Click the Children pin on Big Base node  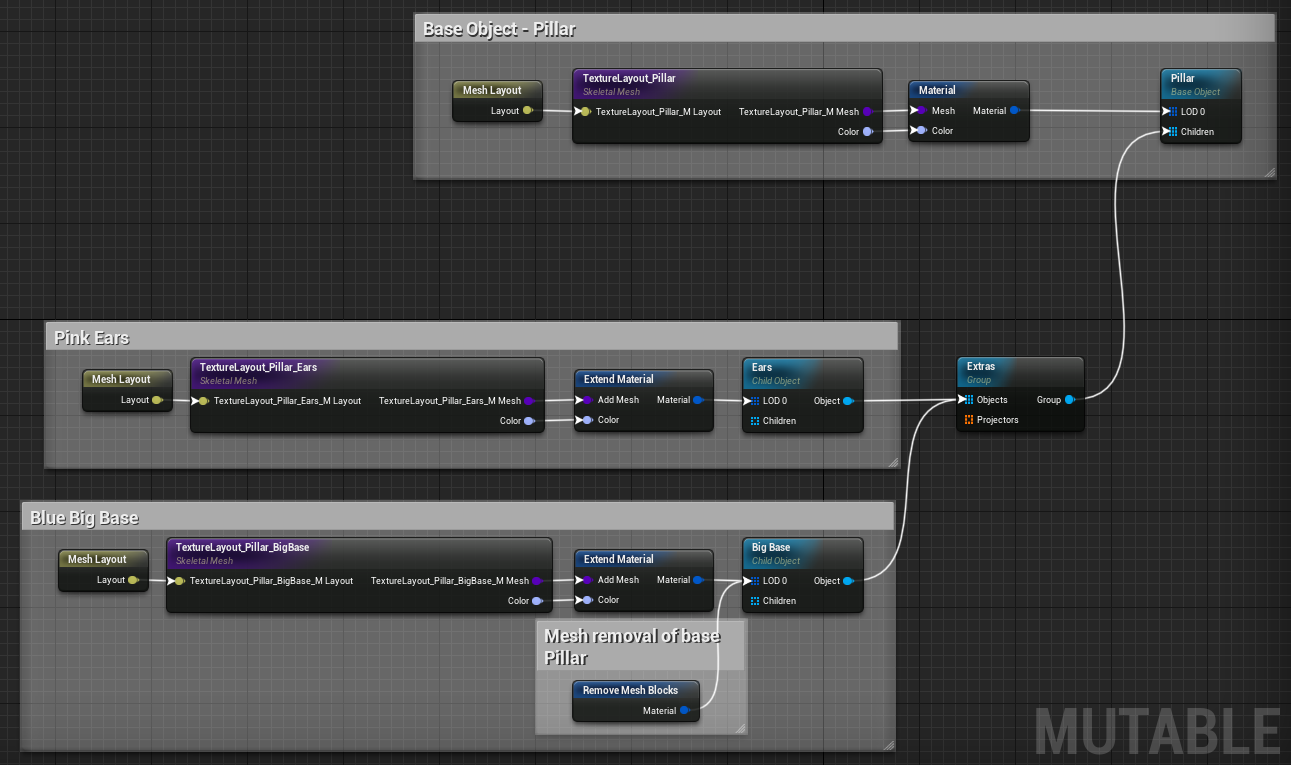[x=755, y=601]
